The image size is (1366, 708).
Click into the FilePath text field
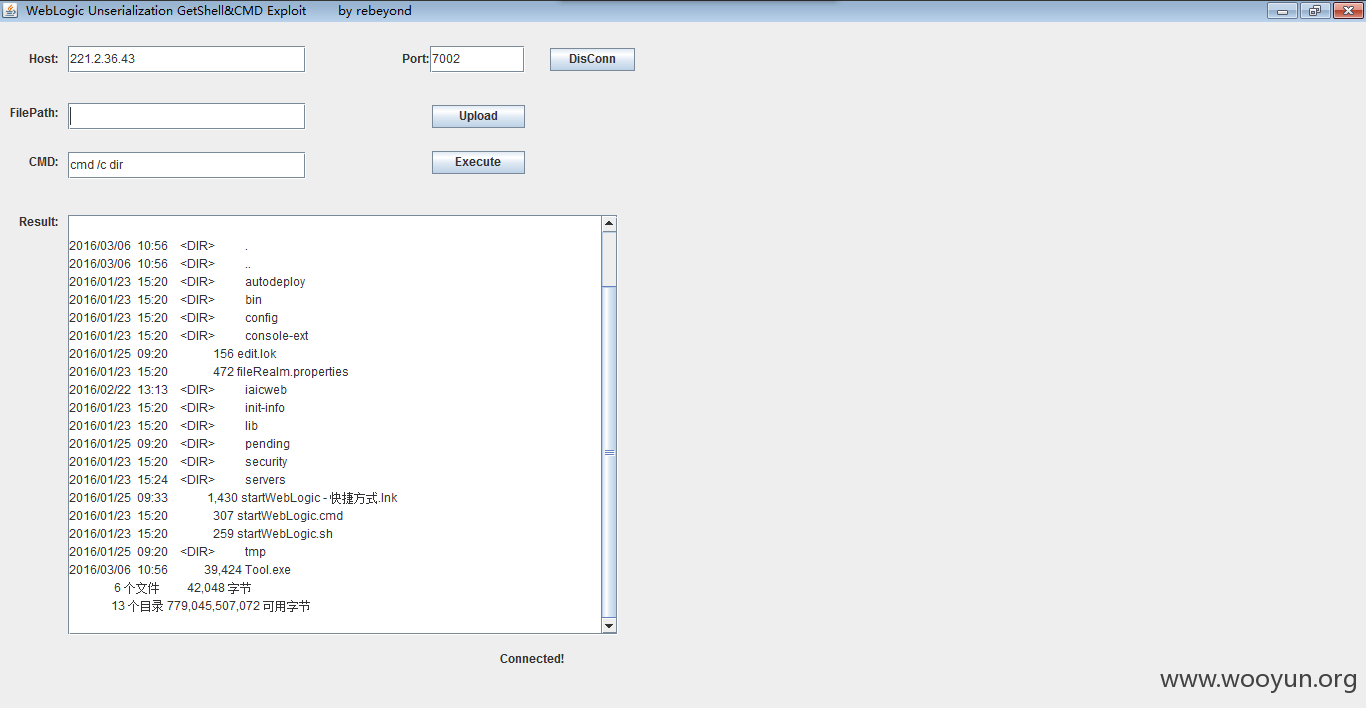tap(186, 116)
